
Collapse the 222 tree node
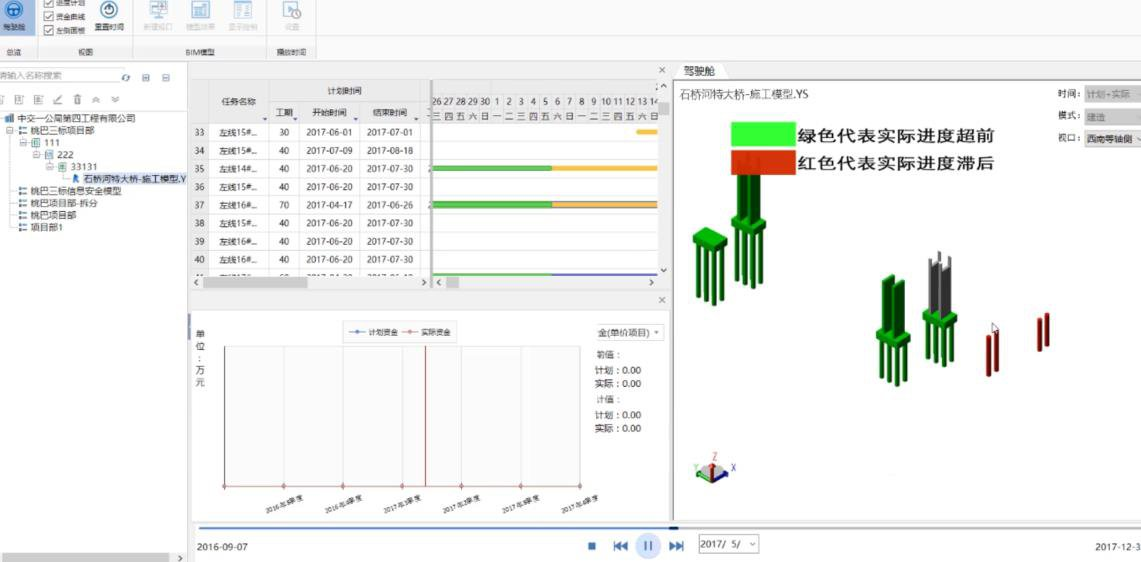pos(36,155)
